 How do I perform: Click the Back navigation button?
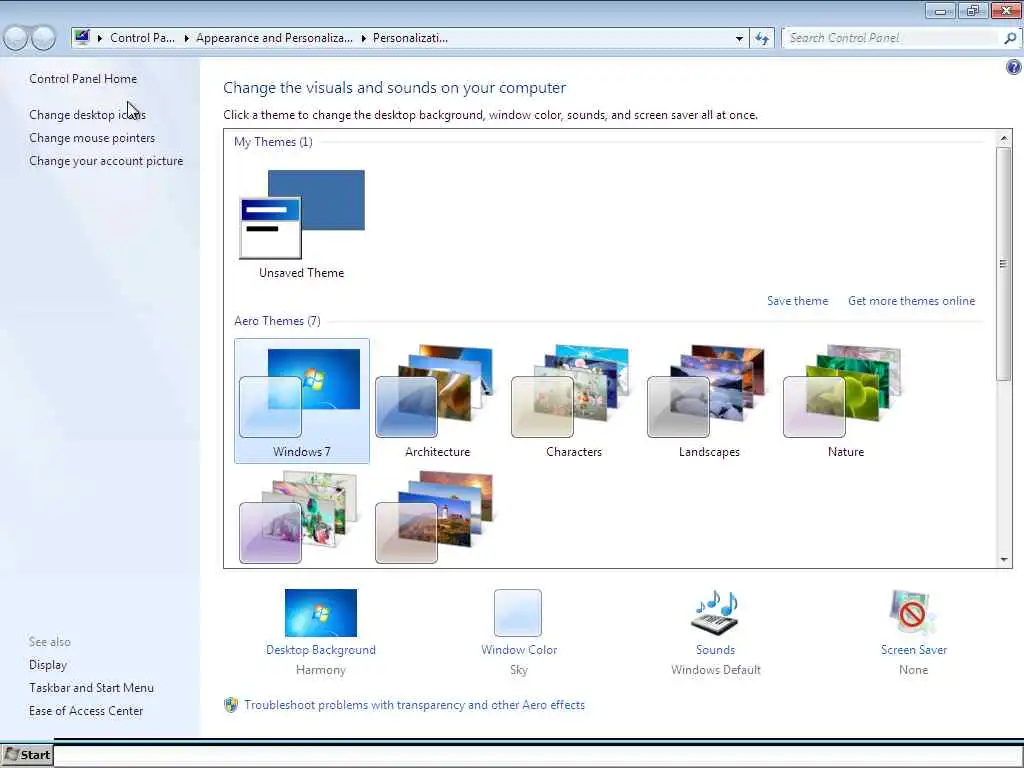pos(16,38)
